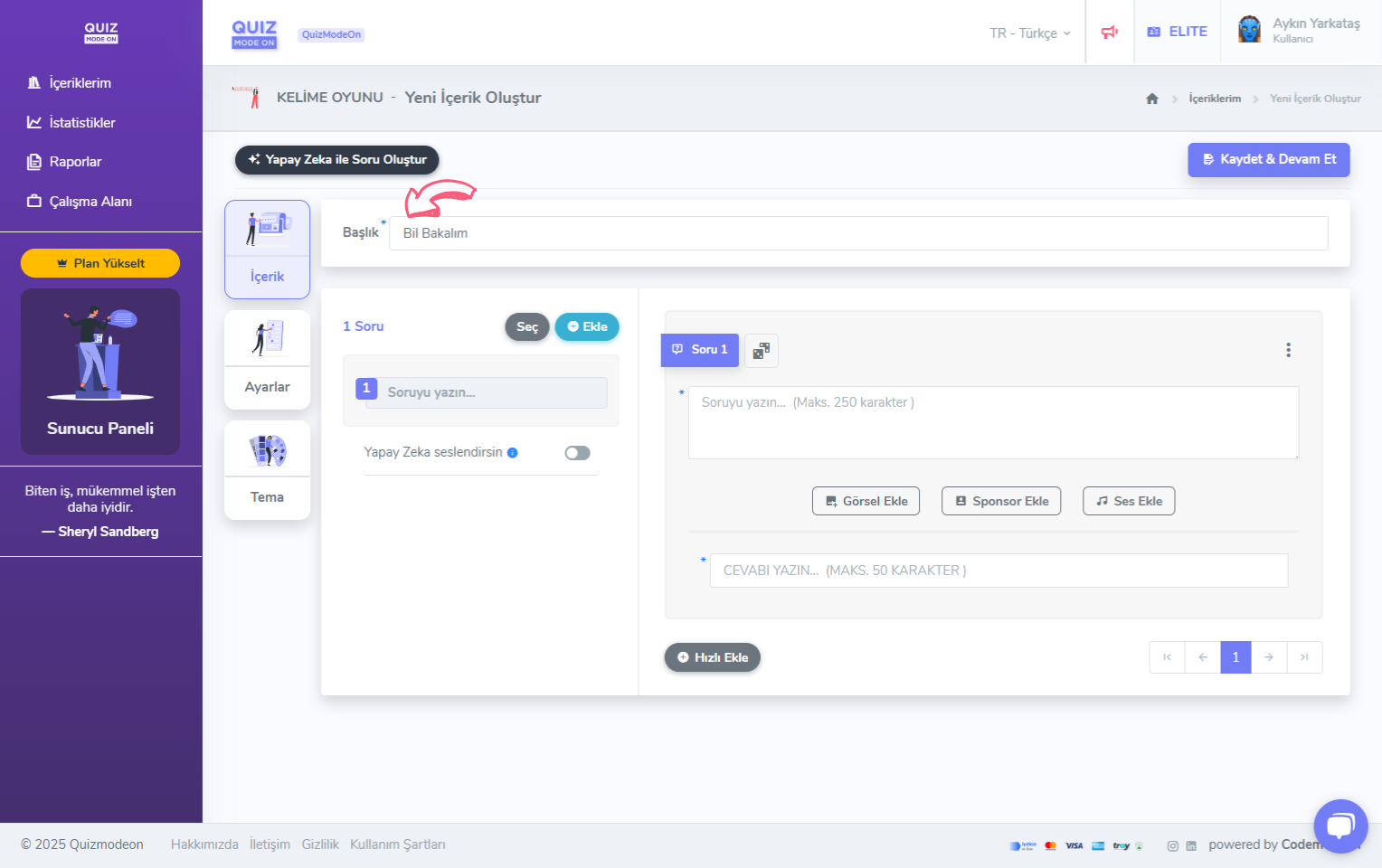Expand the TR - Türkçe language dropdown
The width and height of the screenshot is (1382, 868).
click(1029, 33)
